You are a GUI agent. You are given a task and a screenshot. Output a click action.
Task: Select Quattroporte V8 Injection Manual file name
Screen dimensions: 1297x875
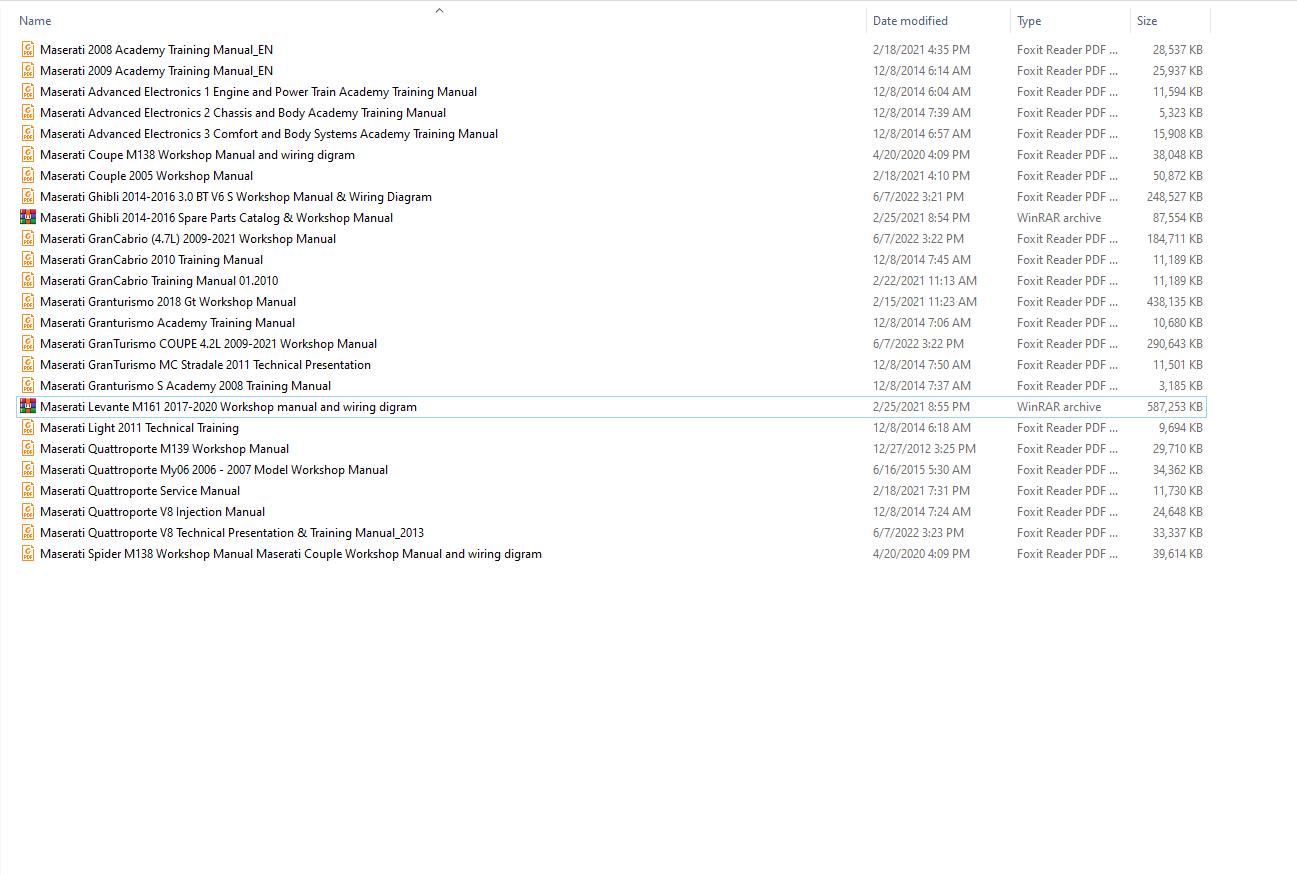pyautogui.click(x=152, y=511)
